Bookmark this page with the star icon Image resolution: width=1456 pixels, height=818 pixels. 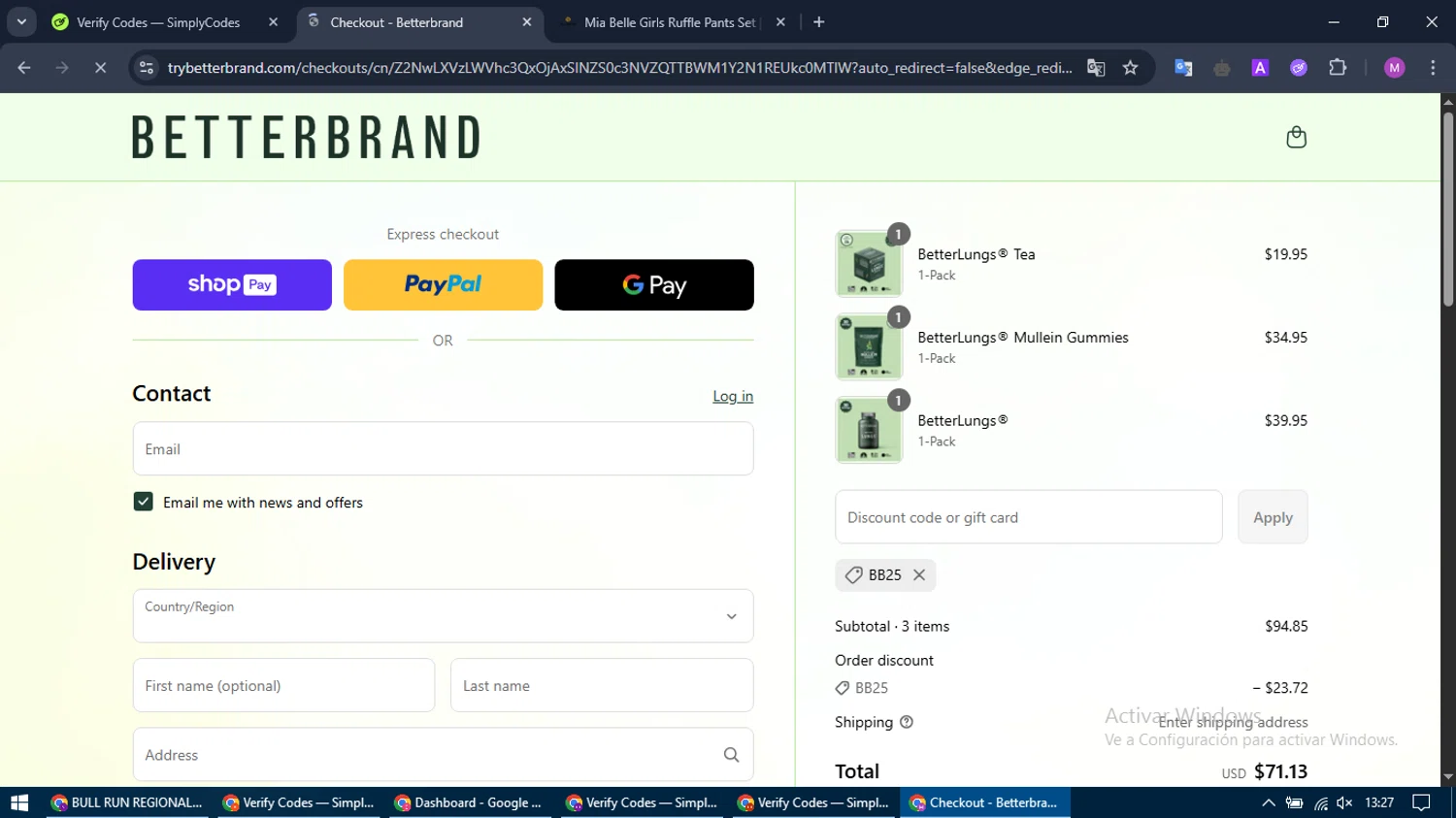[x=1130, y=68]
